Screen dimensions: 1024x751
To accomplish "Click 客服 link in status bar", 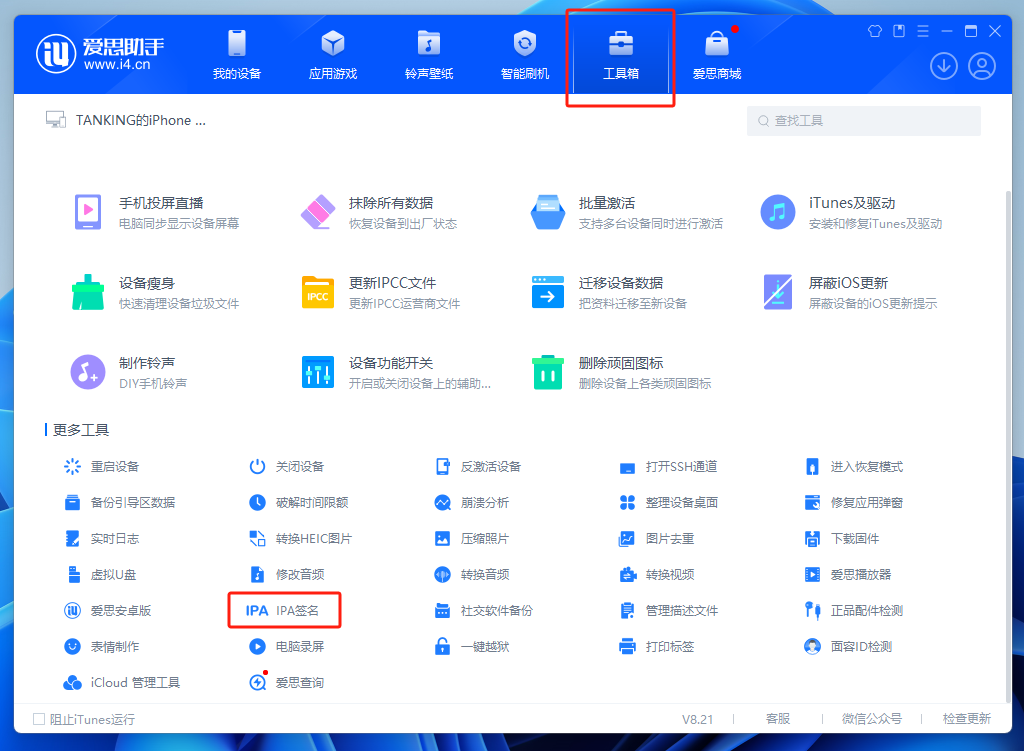I will pos(778,719).
